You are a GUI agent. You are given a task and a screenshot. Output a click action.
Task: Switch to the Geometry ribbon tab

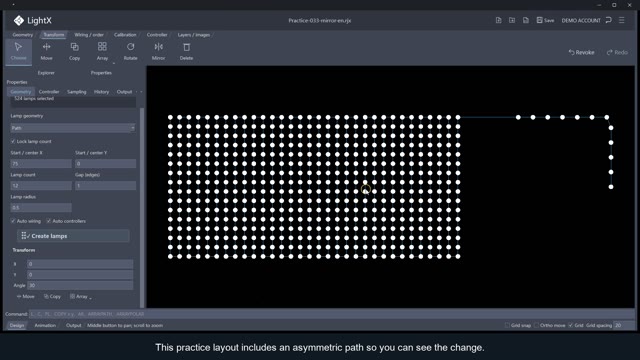(23, 35)
